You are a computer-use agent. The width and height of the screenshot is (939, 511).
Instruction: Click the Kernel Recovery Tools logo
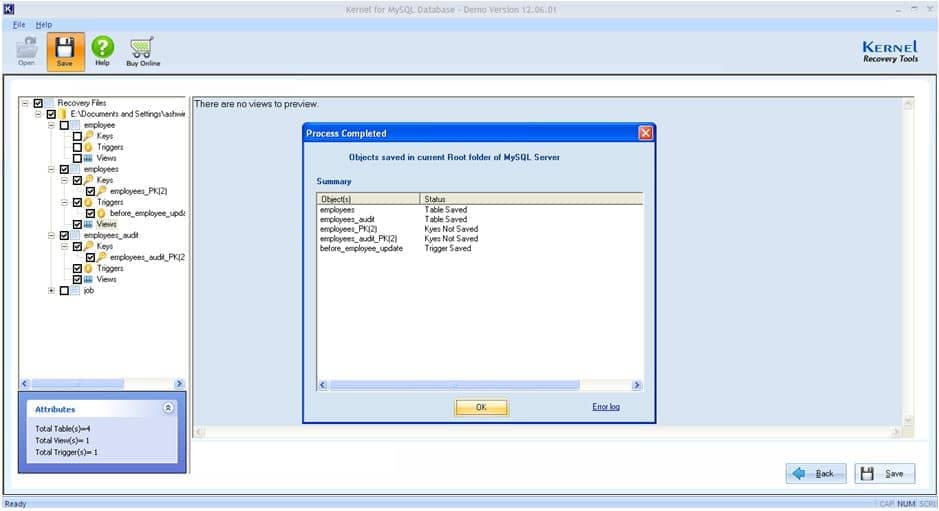[x=890, y=52]
